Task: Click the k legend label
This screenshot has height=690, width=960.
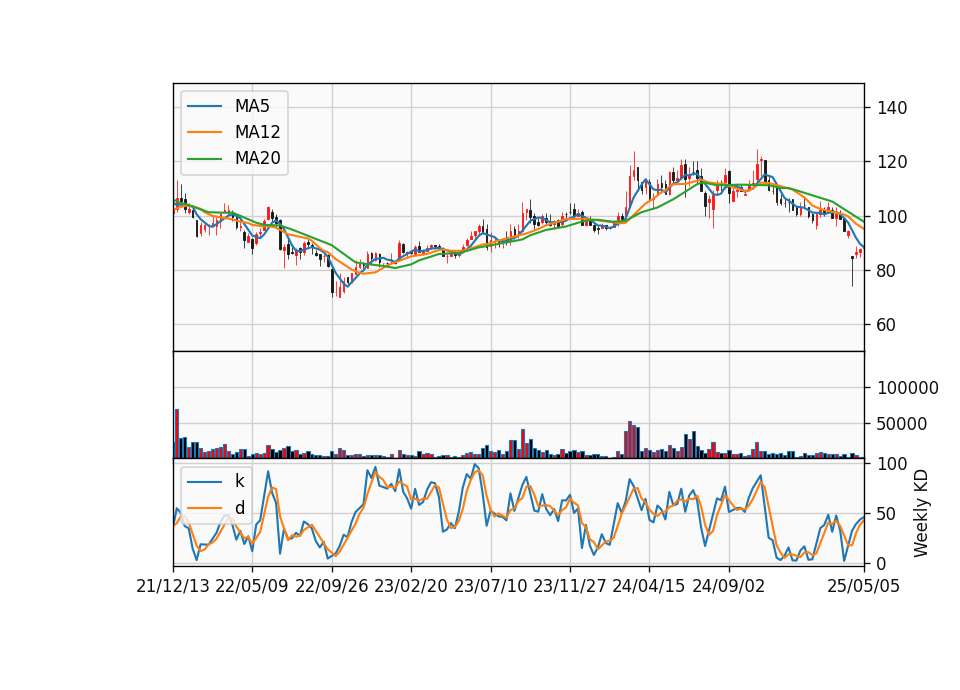Action: [239, 481]
